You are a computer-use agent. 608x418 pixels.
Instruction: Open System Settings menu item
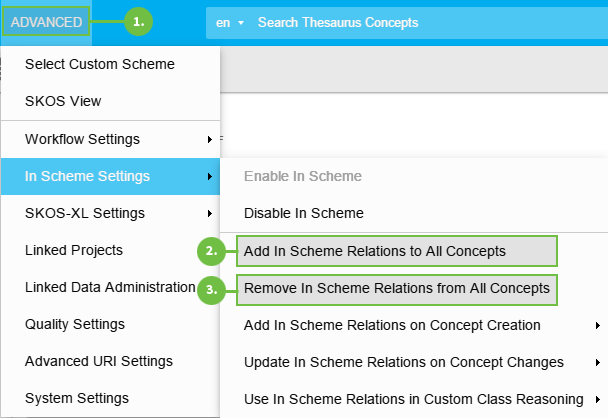pos(76,398)
